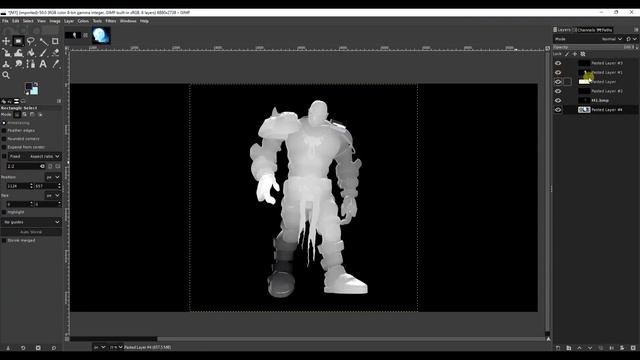Image resolution: width=640 pixels, height=360 pixels.
Task: Open the Colors menu
Action: coord(83,21)
